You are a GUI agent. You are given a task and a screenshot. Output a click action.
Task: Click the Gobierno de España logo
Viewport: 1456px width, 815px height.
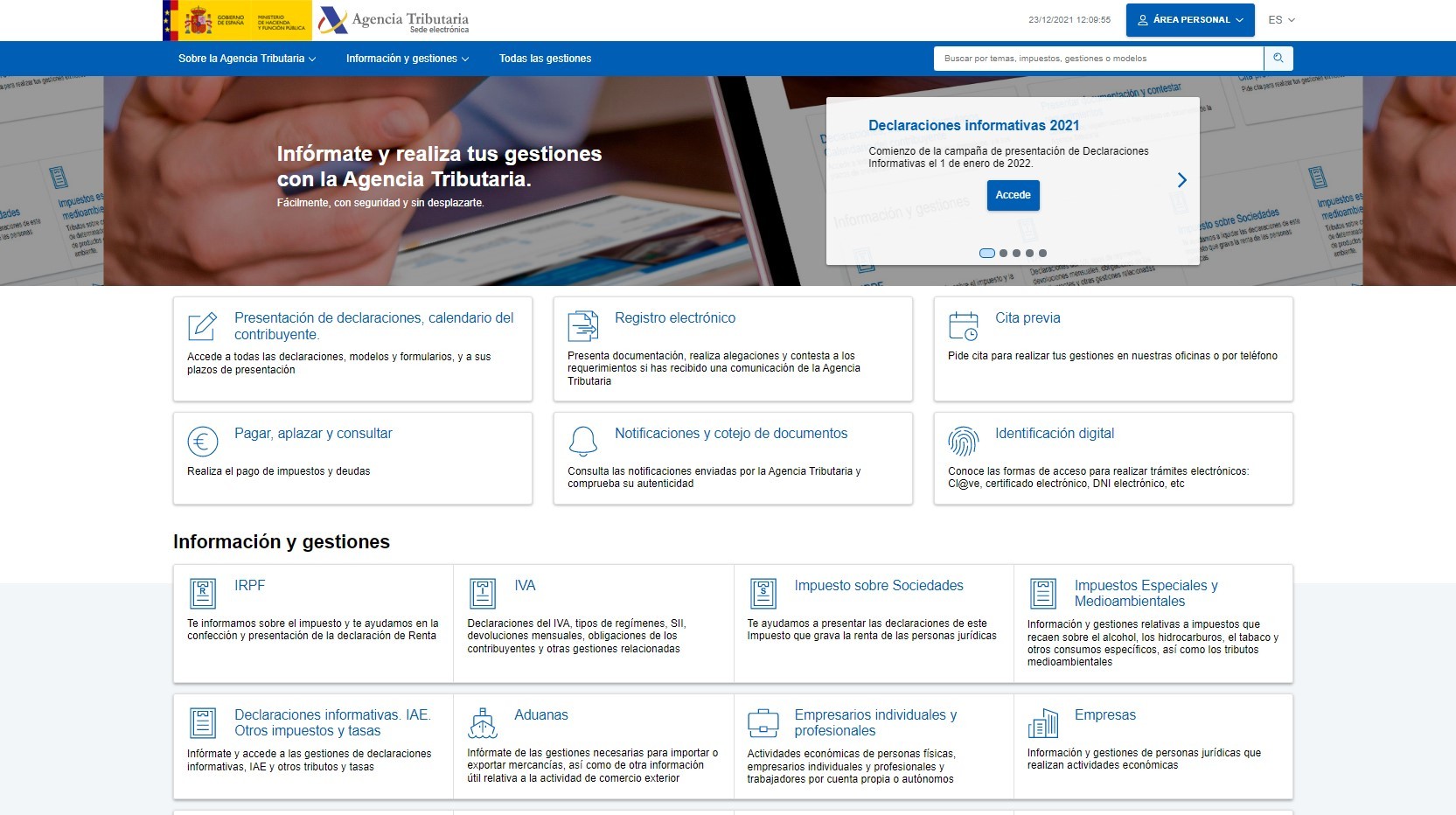237,20
